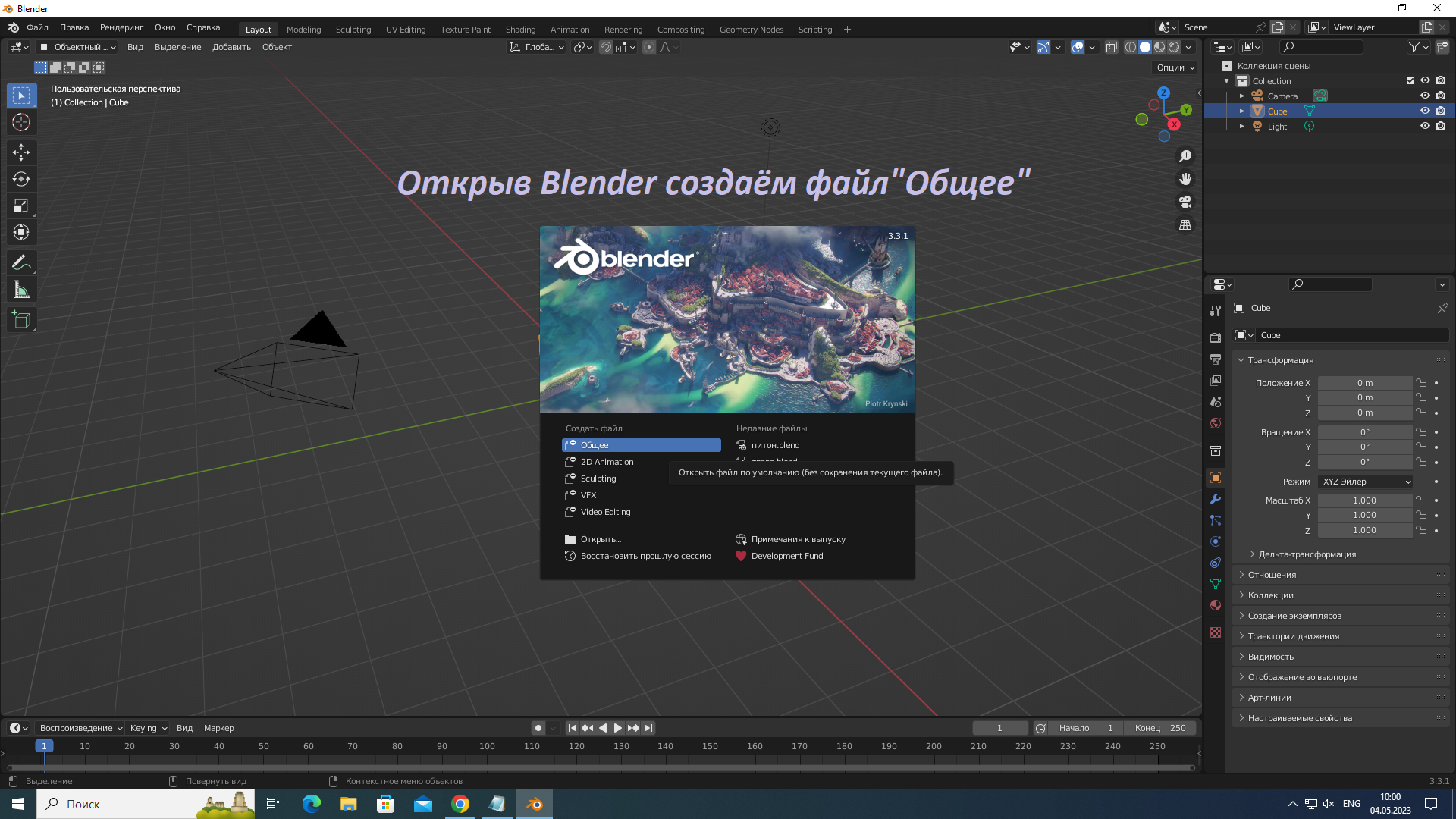Click Открыть... in the splash screen
The height and width of the screenshot is (819, 1456).
tap(642, 539)
